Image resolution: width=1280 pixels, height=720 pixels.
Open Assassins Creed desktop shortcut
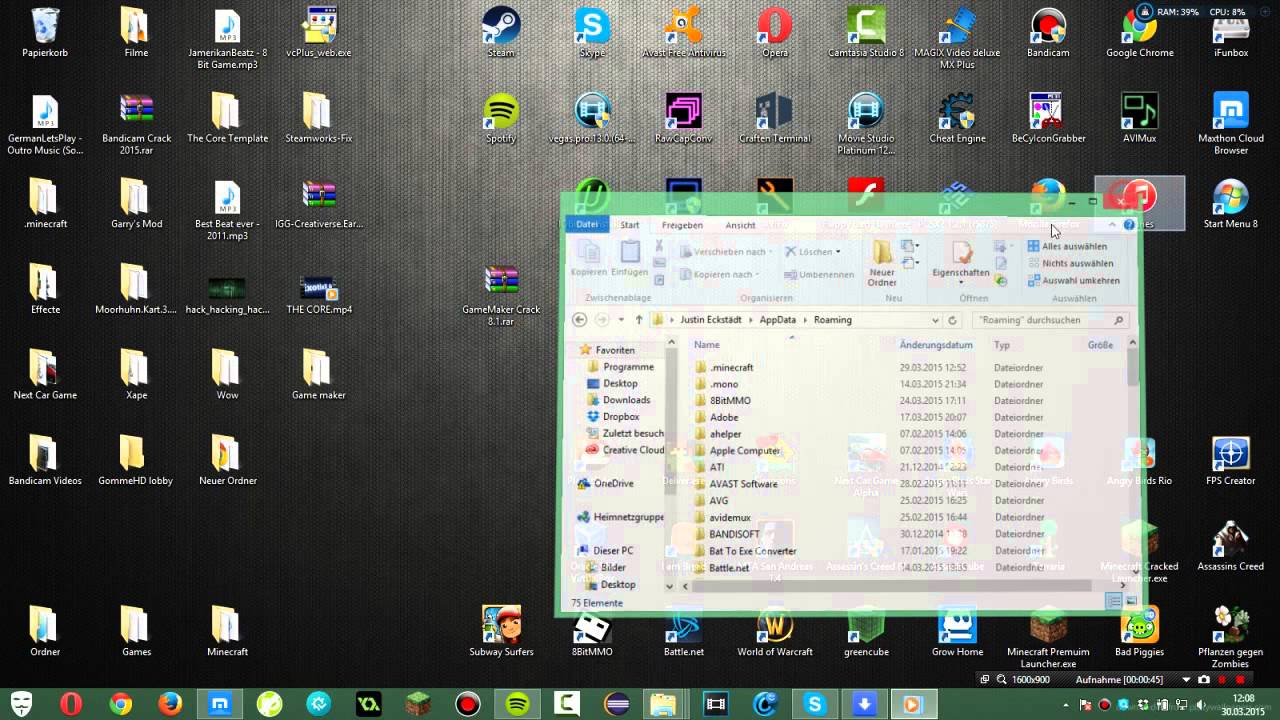(1231, 545)
